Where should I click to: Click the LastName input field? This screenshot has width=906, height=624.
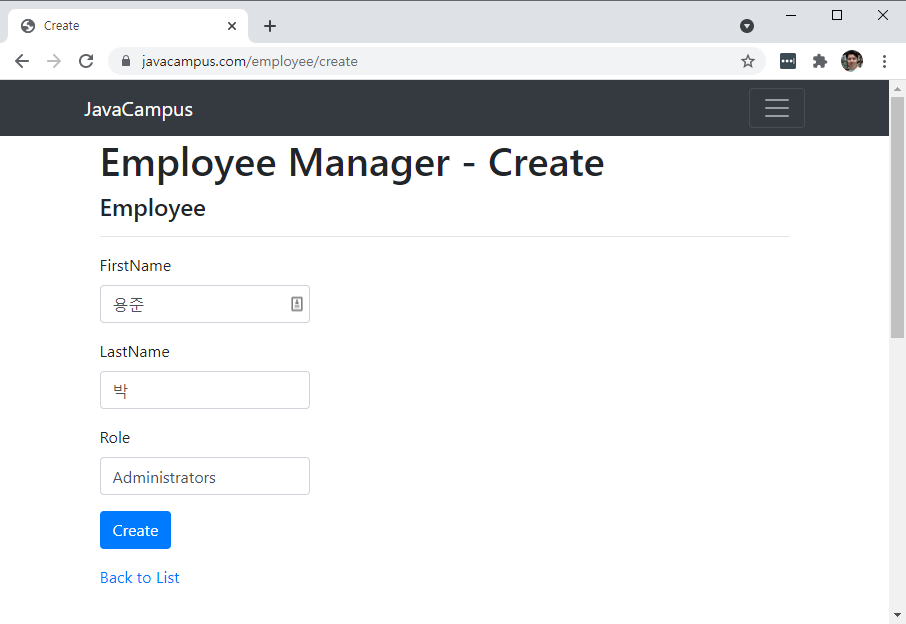click(x=205, y=390)
